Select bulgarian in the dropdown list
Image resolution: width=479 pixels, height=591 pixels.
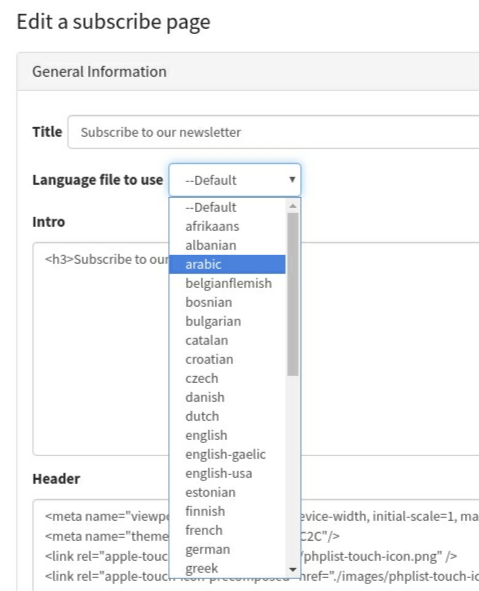[x=228, y=321]
